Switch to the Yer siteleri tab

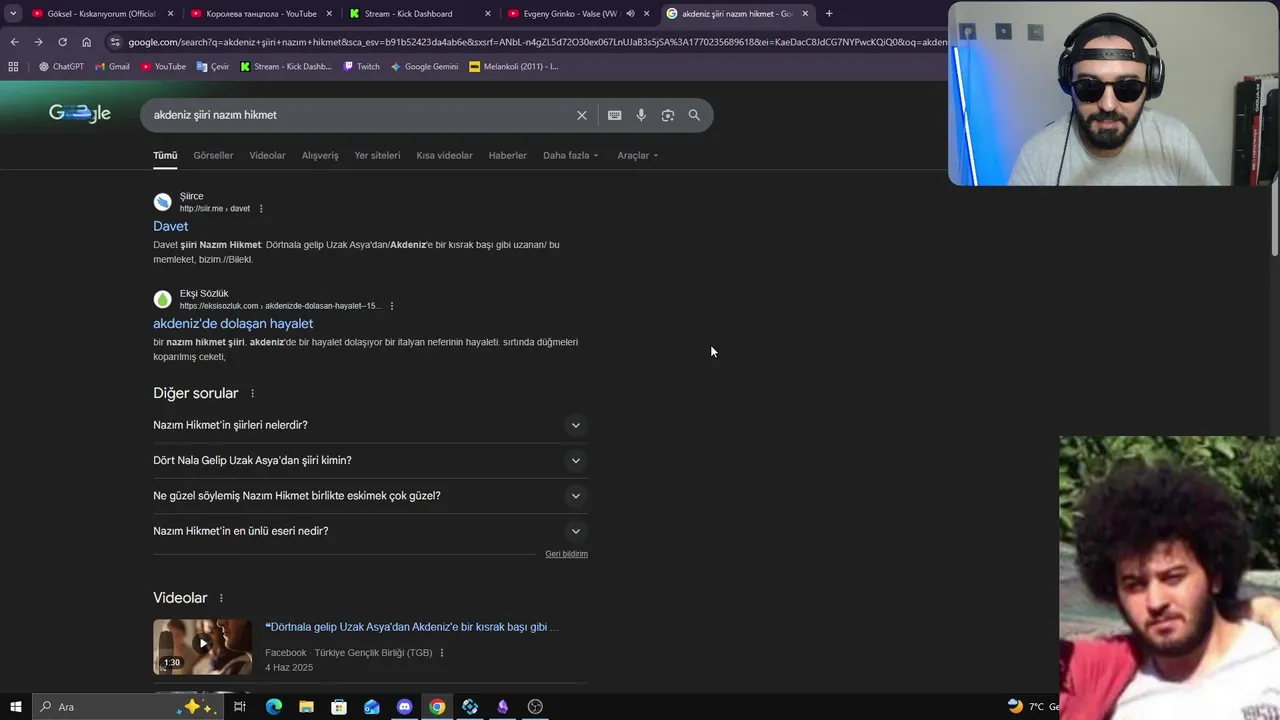pyautogui.click(x=377, y=156)
